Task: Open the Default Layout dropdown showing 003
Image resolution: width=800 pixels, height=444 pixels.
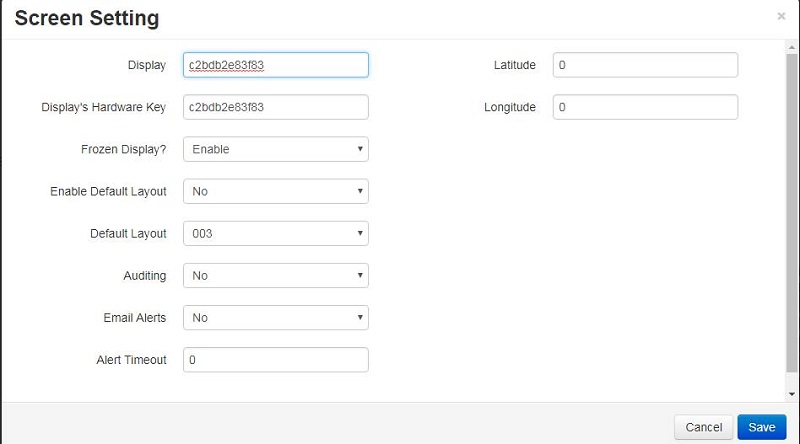Action: [276, 233]
